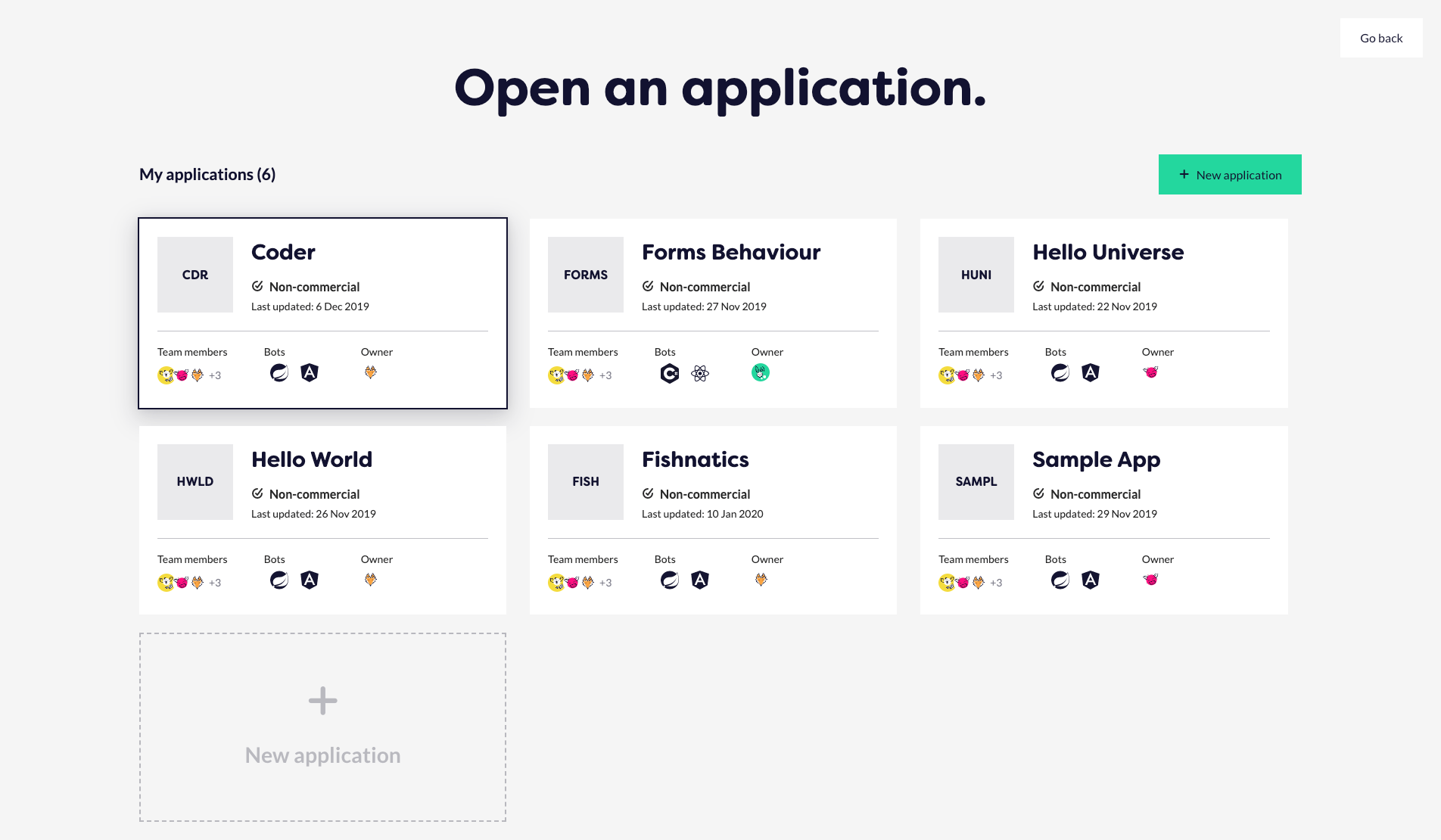Click the green owner avatar in Forms Behaviour

[x=761, y=372]
